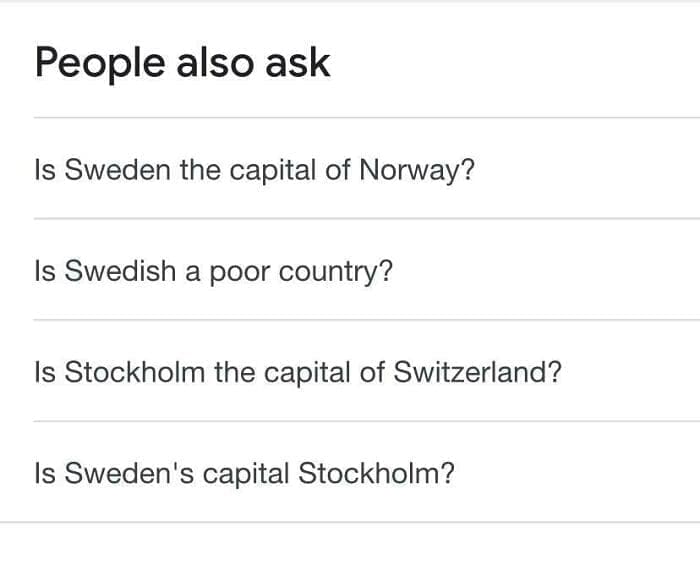
Task: Click the word 'Sweden' in first question
Action: point(117,170)
